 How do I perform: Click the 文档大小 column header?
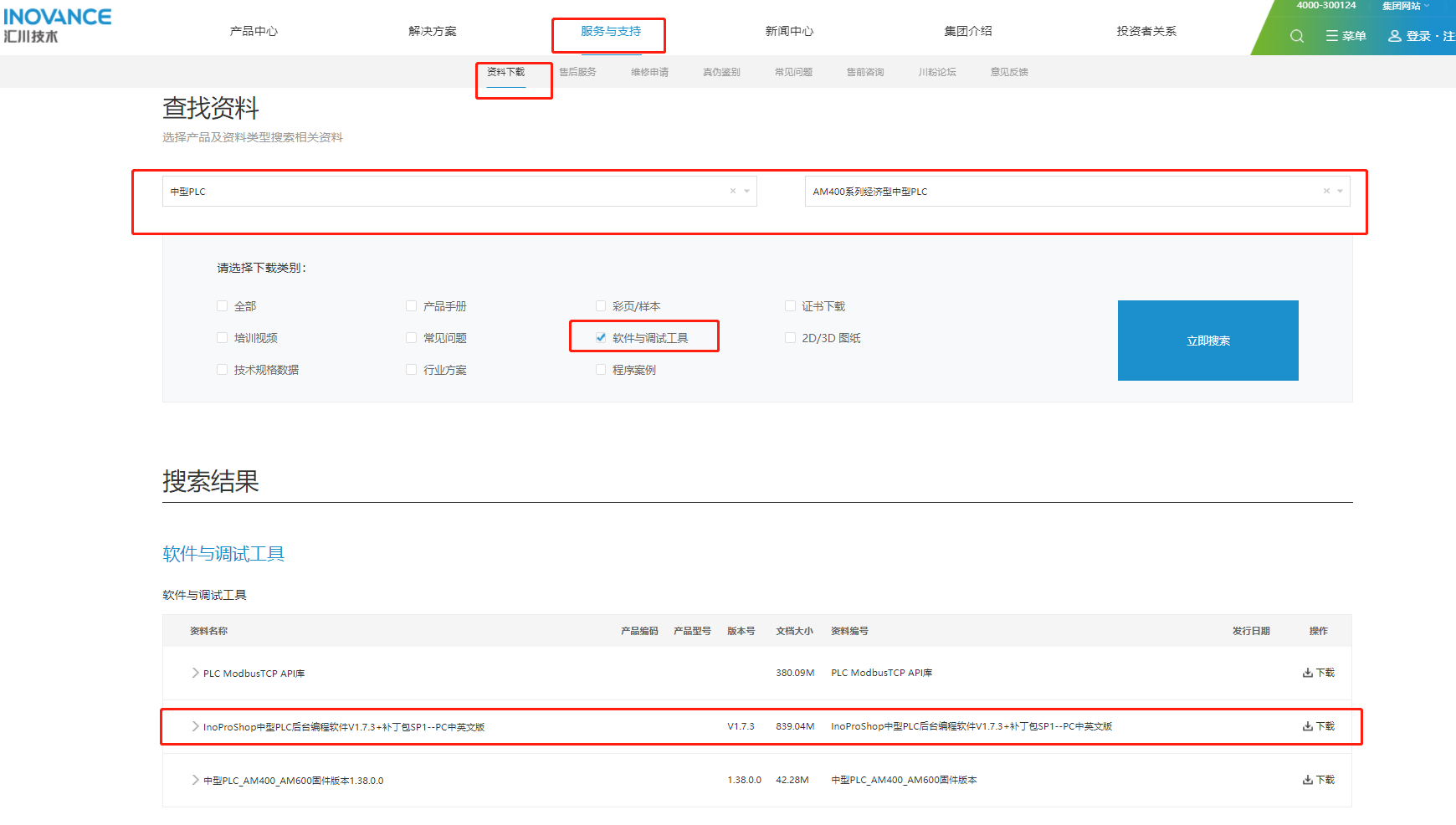(x=794, y=631)
